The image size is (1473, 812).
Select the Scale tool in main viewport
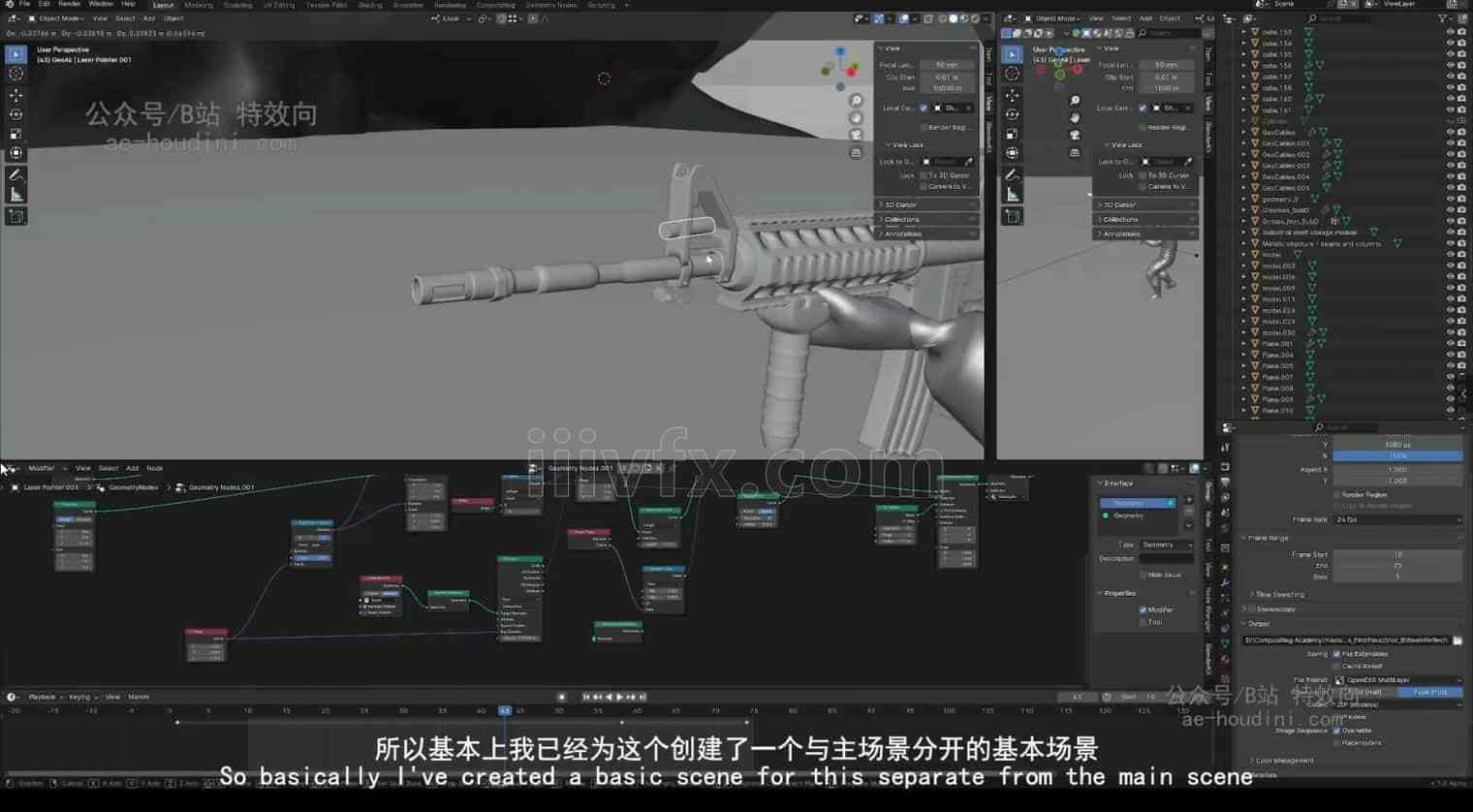pyautogui.click(x=16, y=134)
